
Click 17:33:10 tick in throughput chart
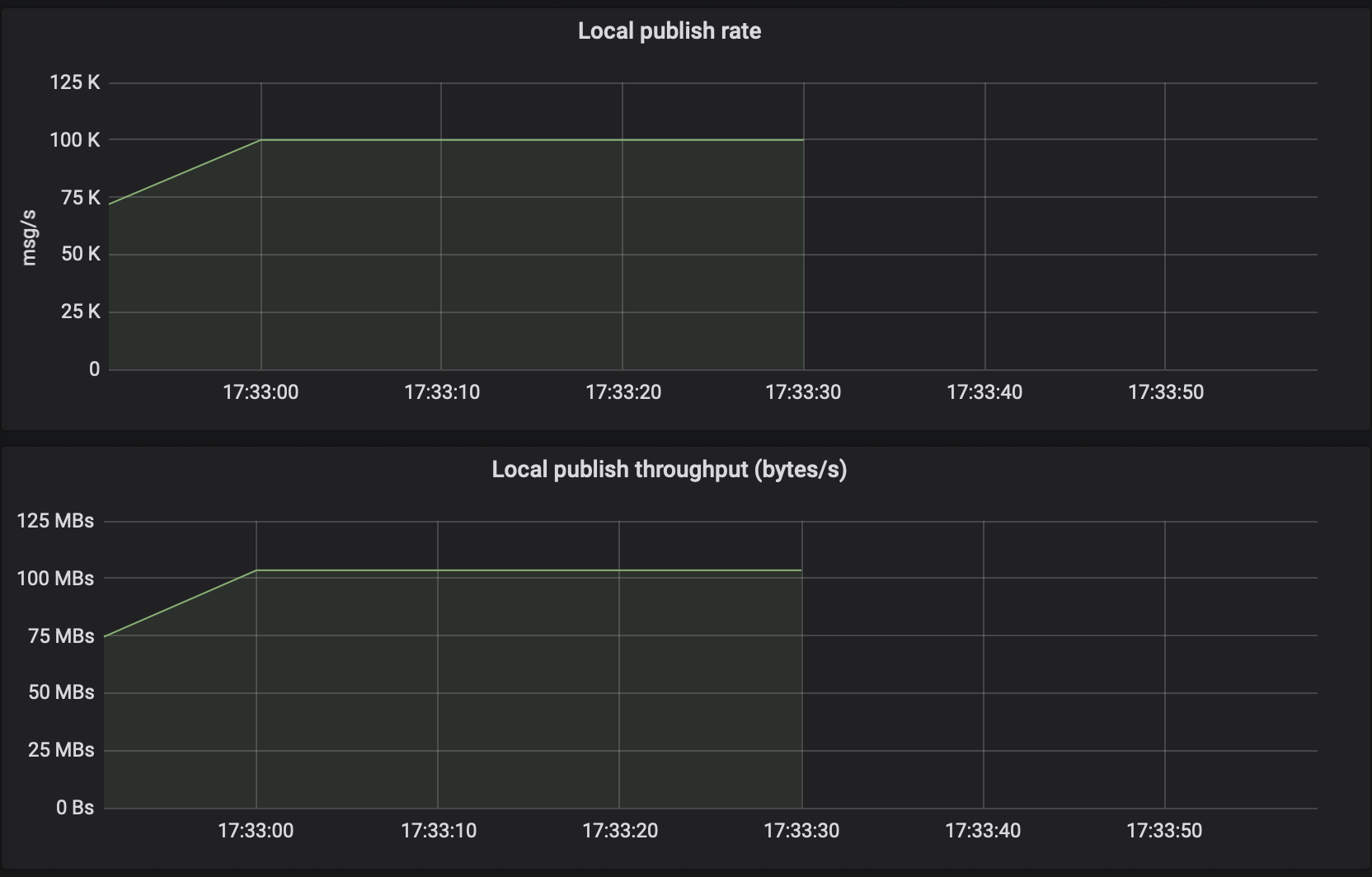439,831
